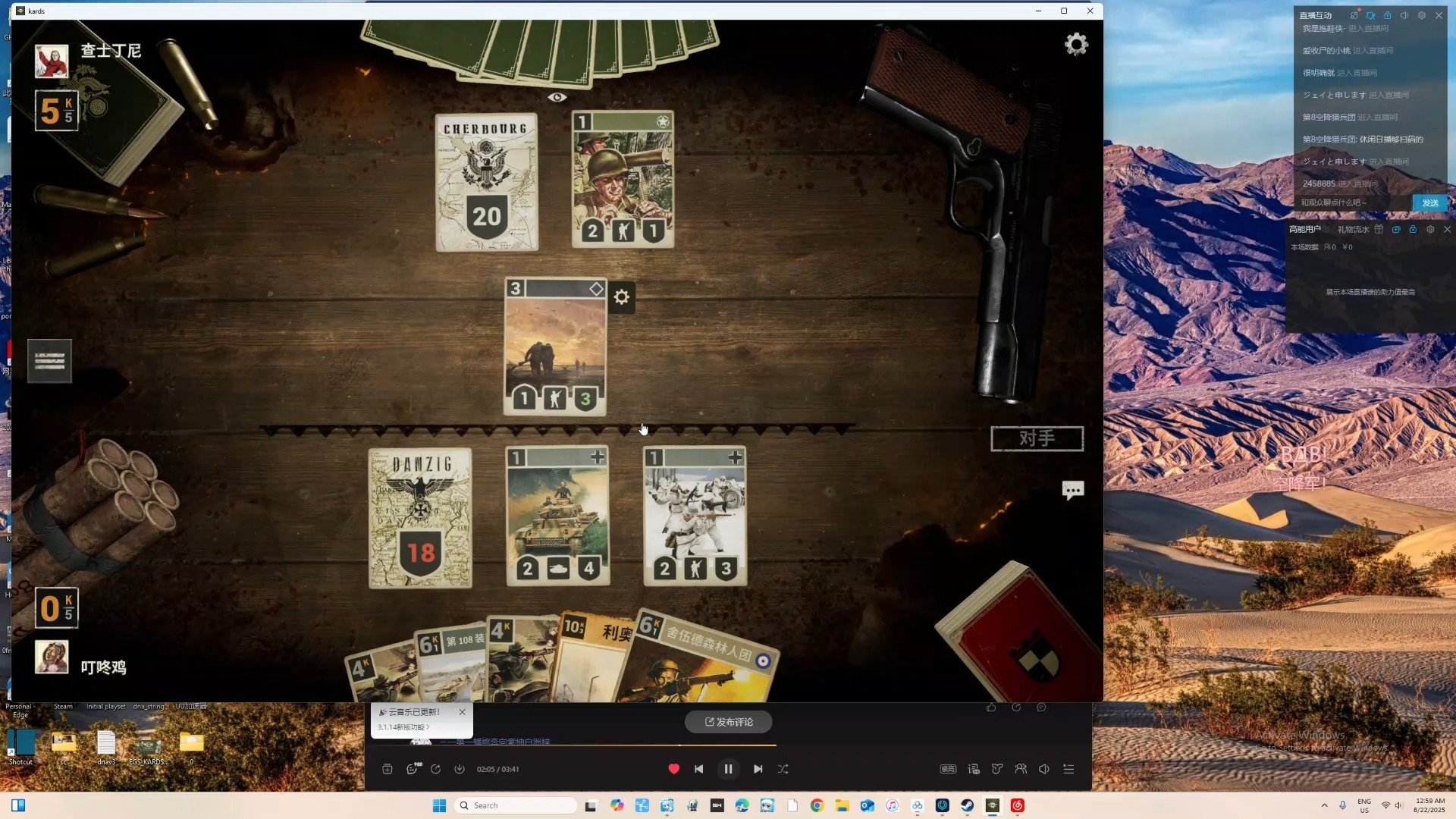Open settings gear in 高能用户 panel
The height and width of the screenshot is (819, 1456).
1430,229
